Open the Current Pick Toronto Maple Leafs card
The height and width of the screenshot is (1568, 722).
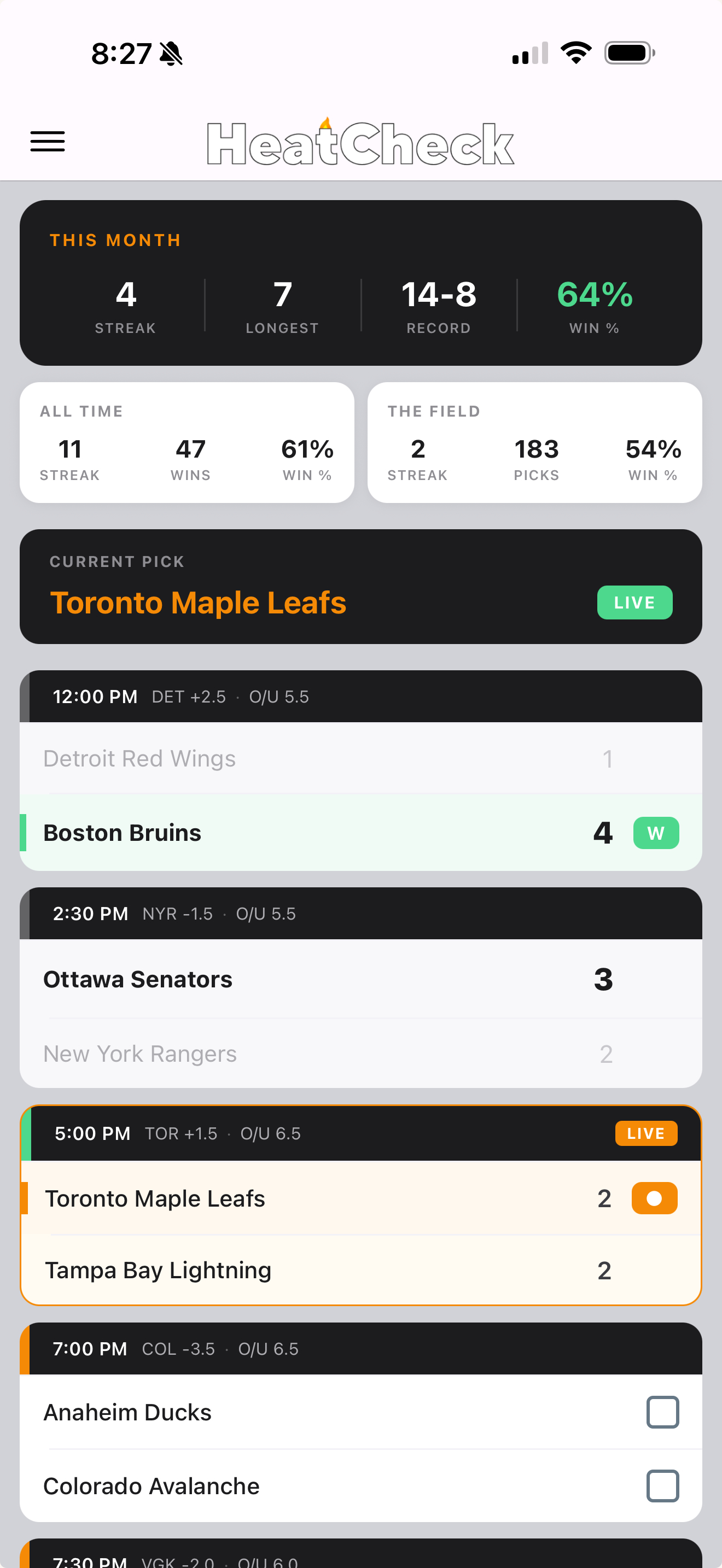pos(361,587)
